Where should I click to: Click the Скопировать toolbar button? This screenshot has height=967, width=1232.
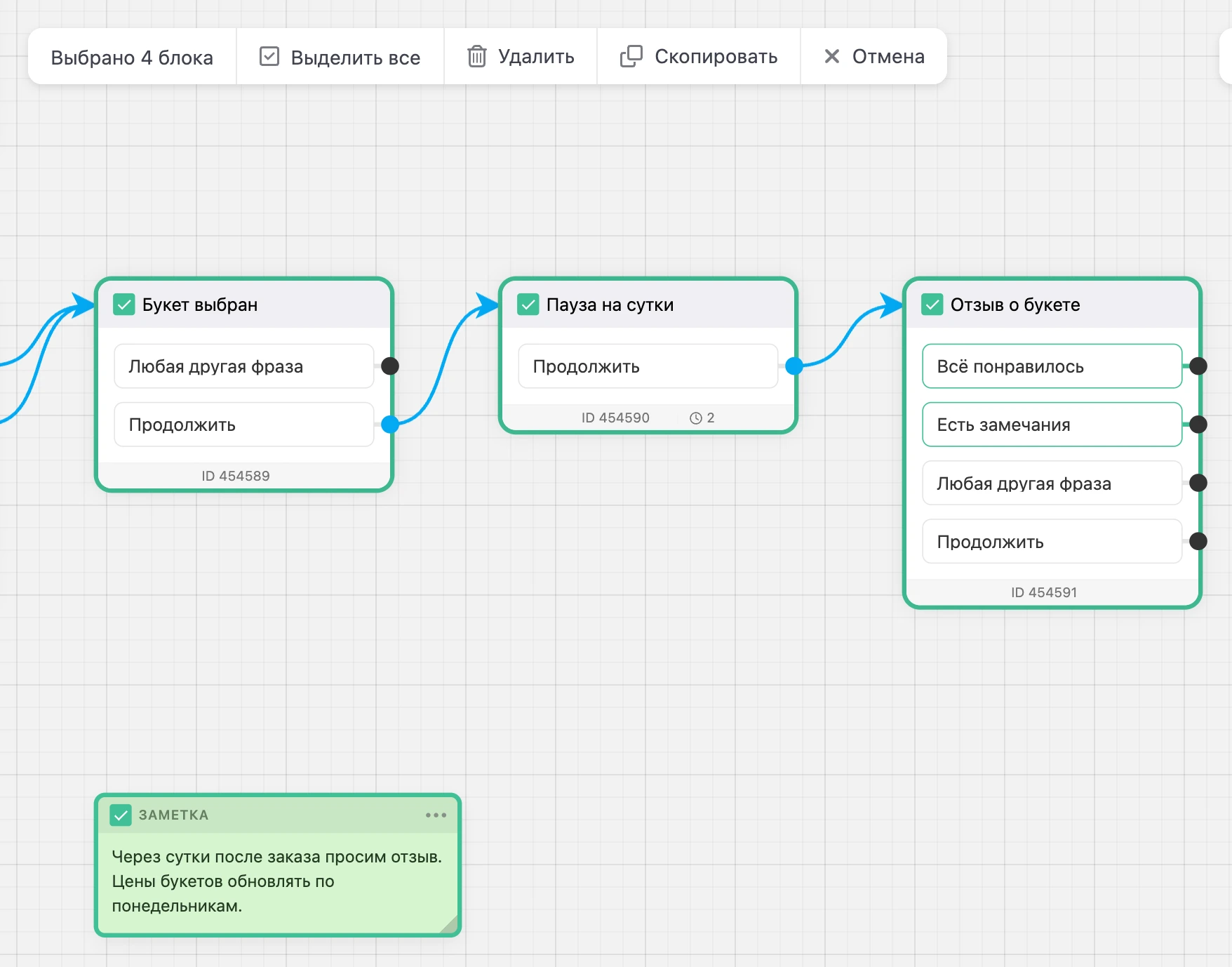click(699, 56)
